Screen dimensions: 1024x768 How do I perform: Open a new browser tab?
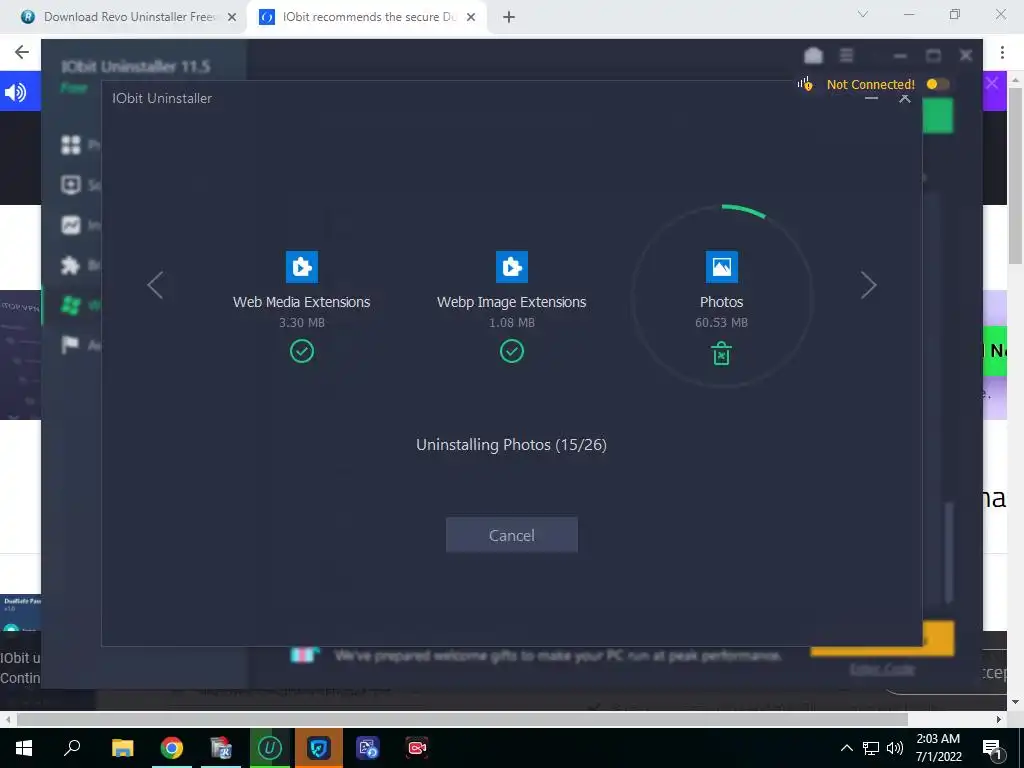(x=509, y=17)
